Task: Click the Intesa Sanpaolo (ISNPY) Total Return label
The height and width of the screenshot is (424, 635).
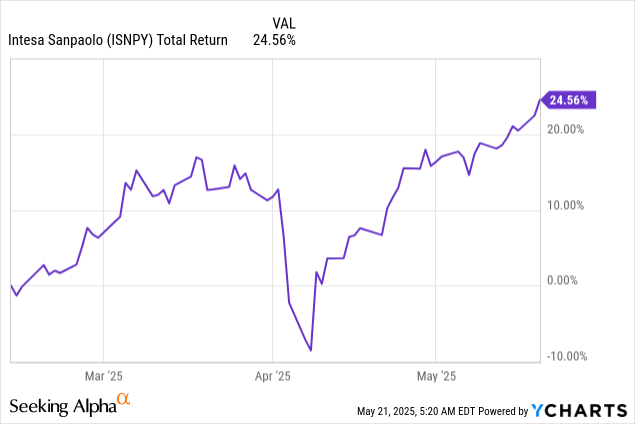Action: pos(117,41)
